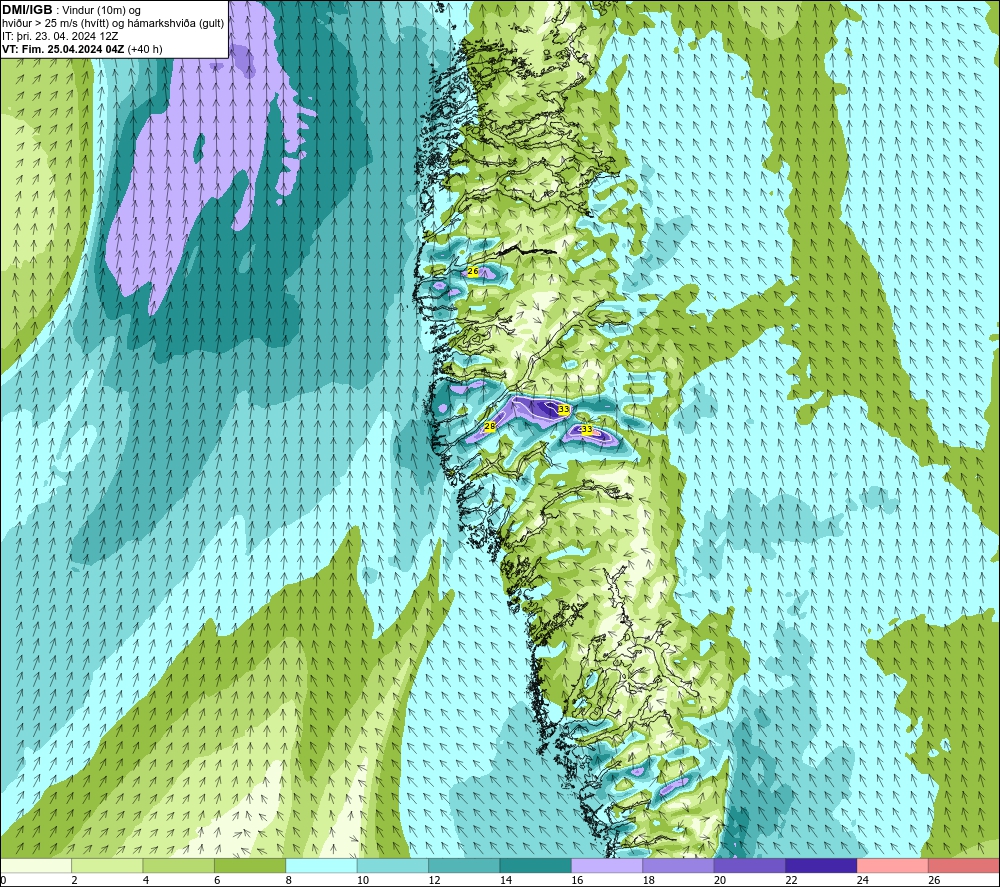This screenshot has width=1000, height=887.
Task: Select the violet 20–22 m/s scale swatch
Action: click(x=750, y=865)
